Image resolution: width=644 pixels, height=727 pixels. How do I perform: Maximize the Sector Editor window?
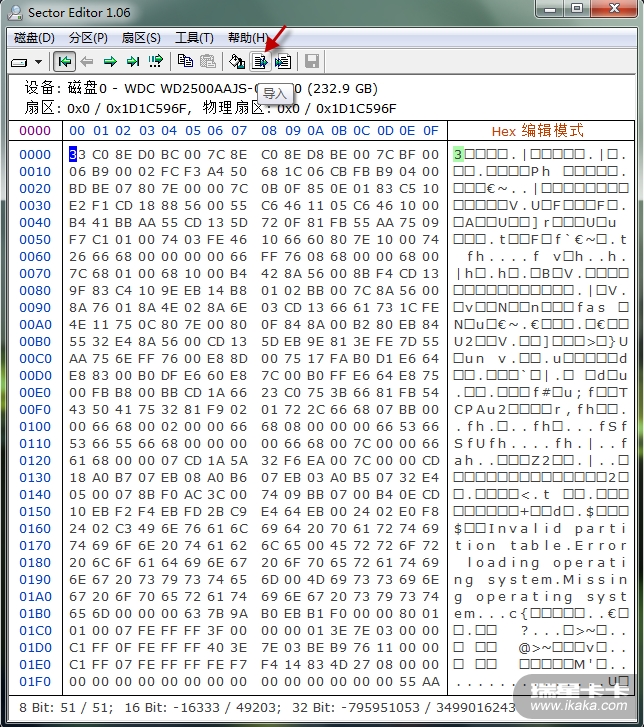pos(577,8)
